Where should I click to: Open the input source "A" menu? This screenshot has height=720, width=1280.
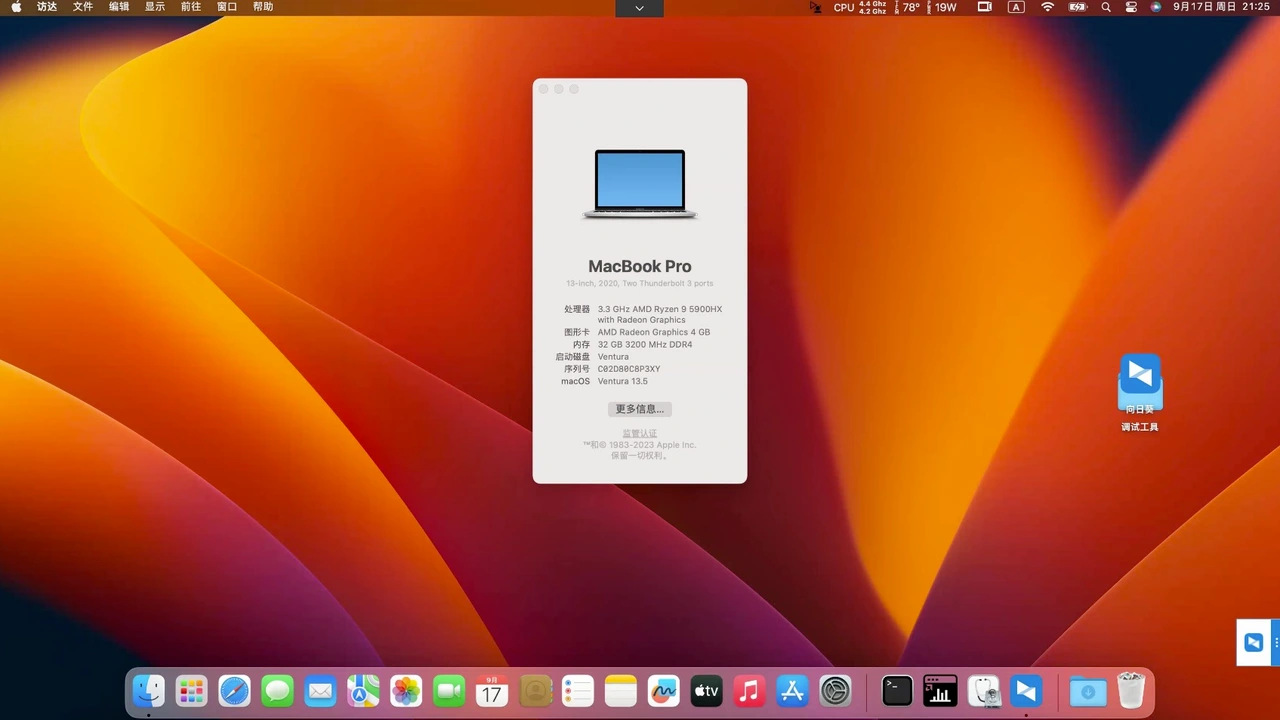point(1016,7)
